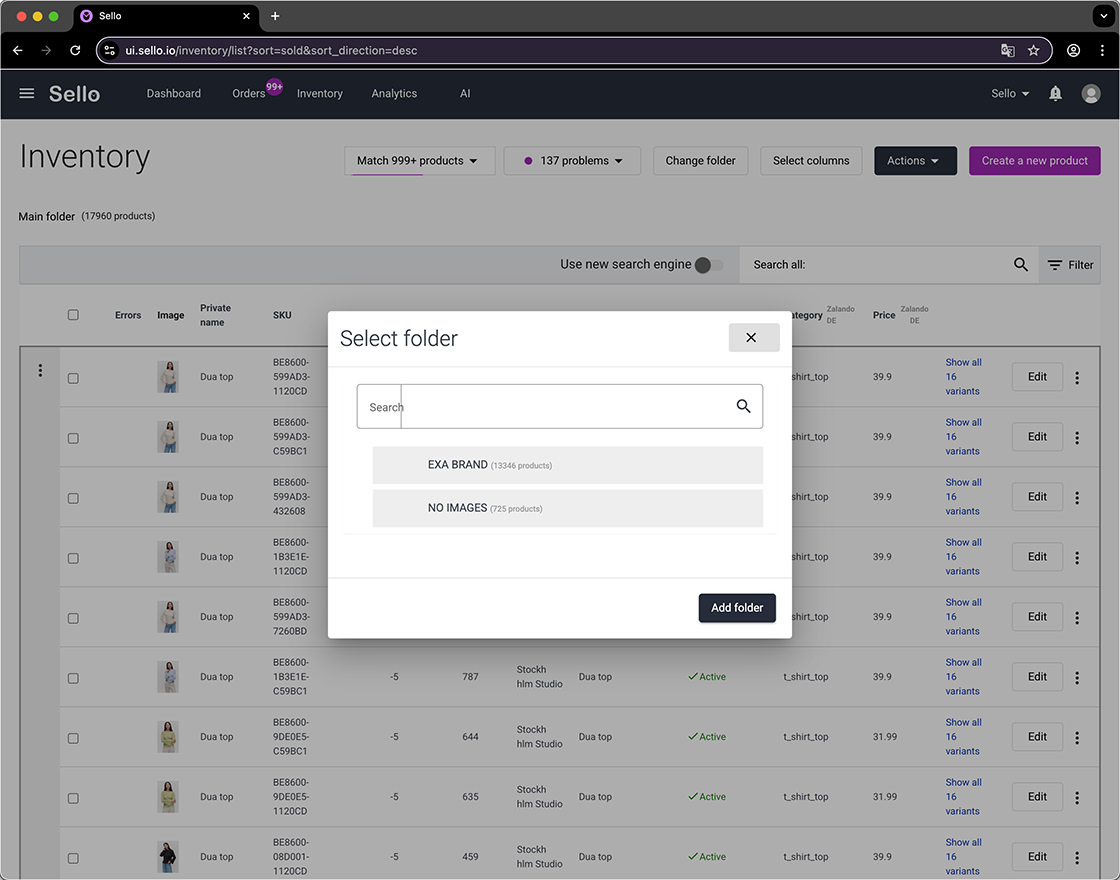
Task: Enable the Use new search engine toggle
Action: coord(706,266)
